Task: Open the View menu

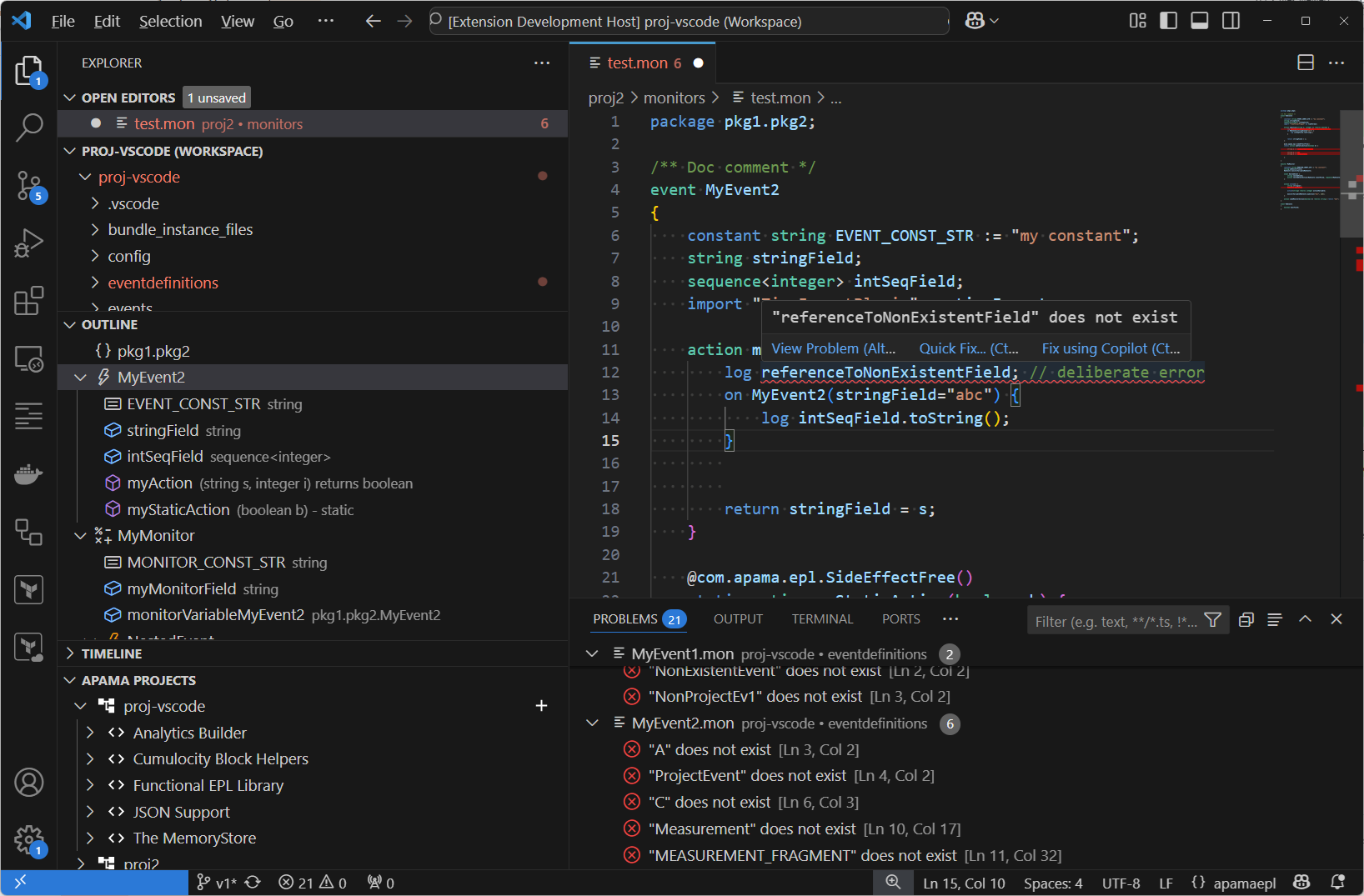Action: pos(238,21)
